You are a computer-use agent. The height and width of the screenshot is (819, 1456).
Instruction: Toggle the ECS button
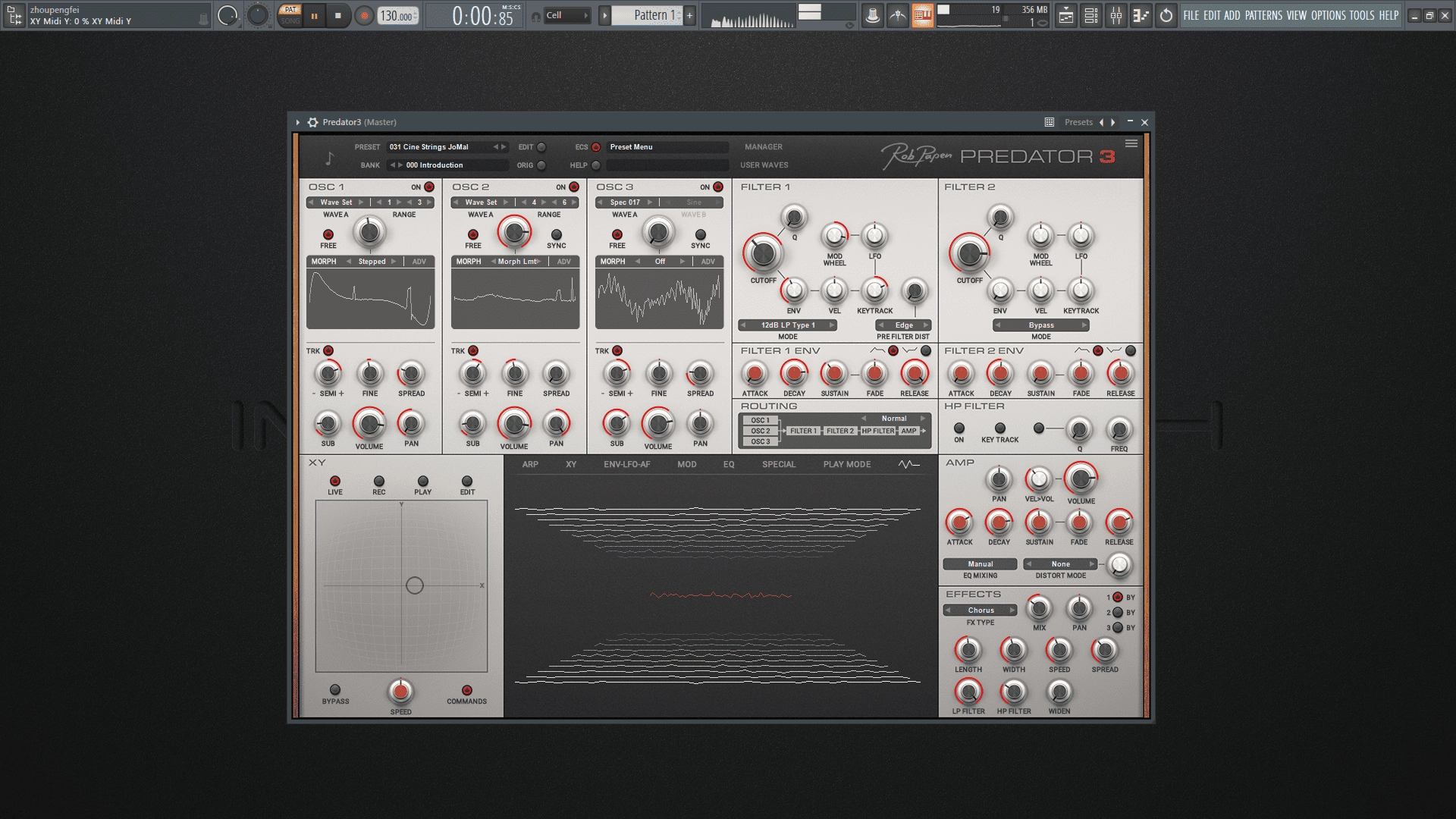click(x=596, y=147)
